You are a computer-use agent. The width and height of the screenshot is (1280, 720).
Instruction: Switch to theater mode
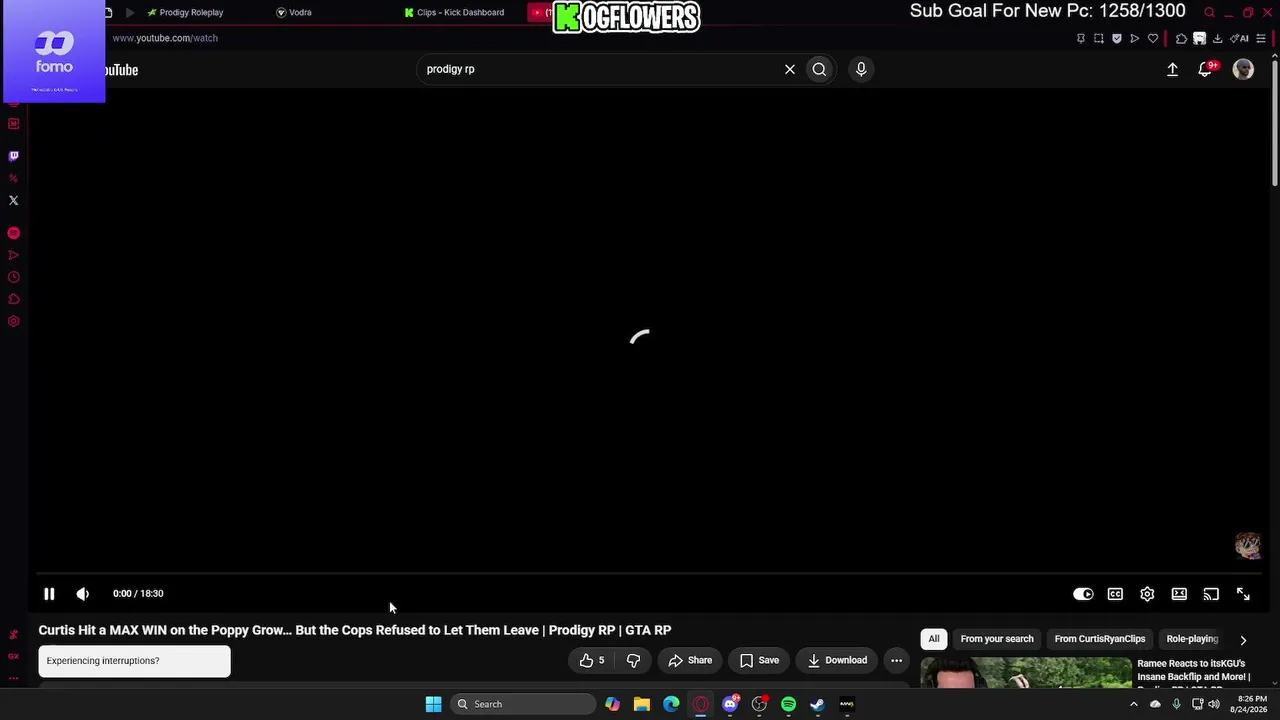pyautogui.click(x=1179, y=594)
